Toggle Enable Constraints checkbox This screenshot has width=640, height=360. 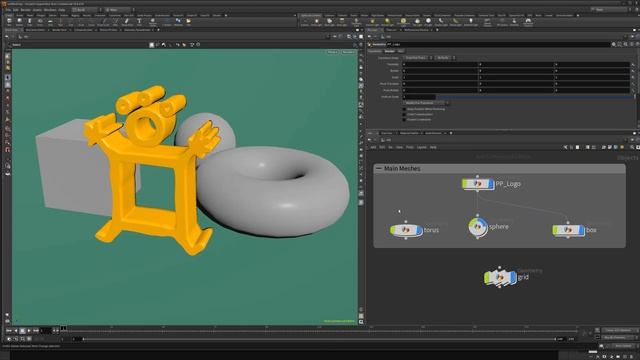coord(404,120)
